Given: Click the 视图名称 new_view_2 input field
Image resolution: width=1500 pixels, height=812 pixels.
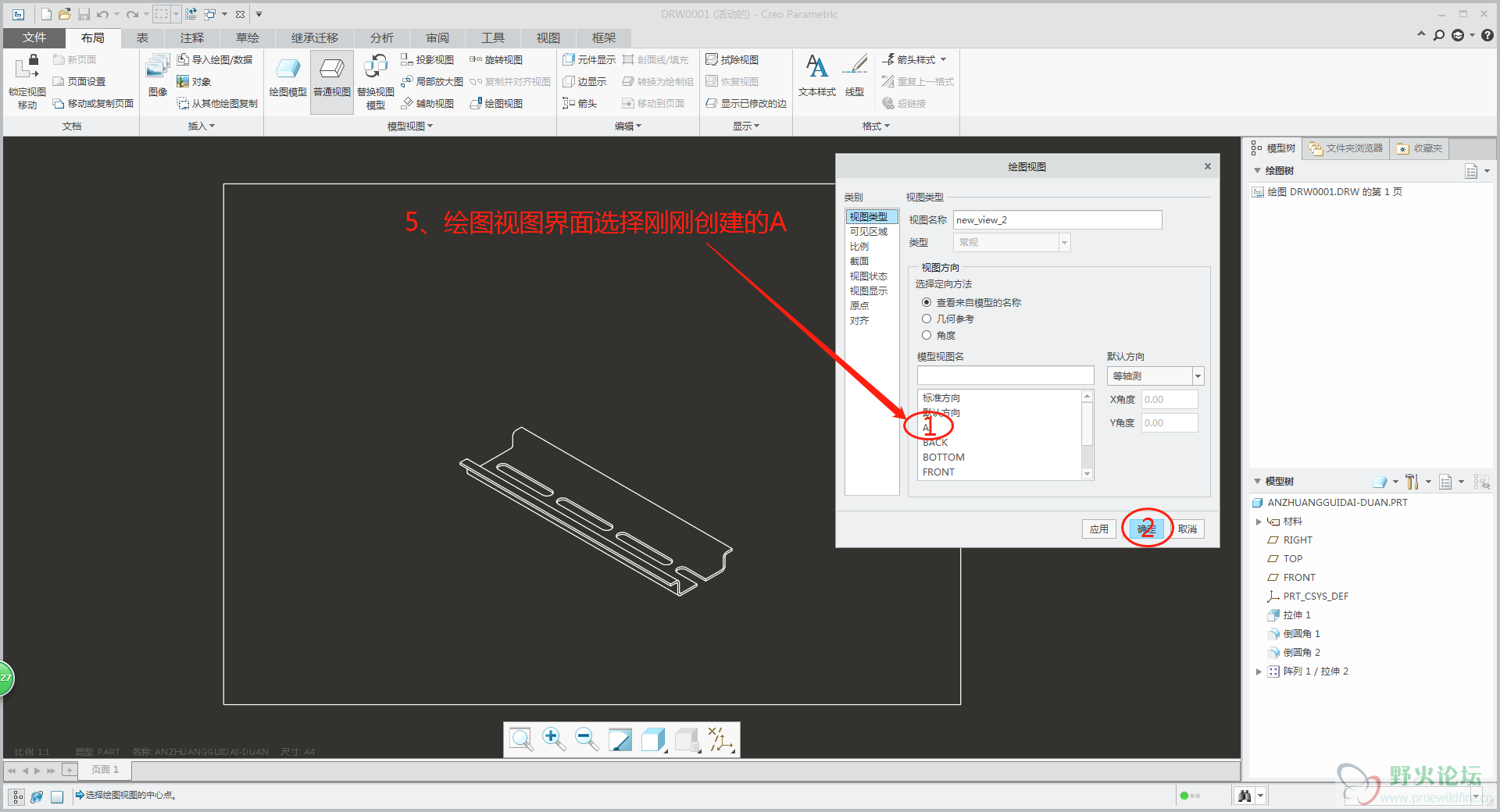Looking at the screenshot, I should (1057, 220).
